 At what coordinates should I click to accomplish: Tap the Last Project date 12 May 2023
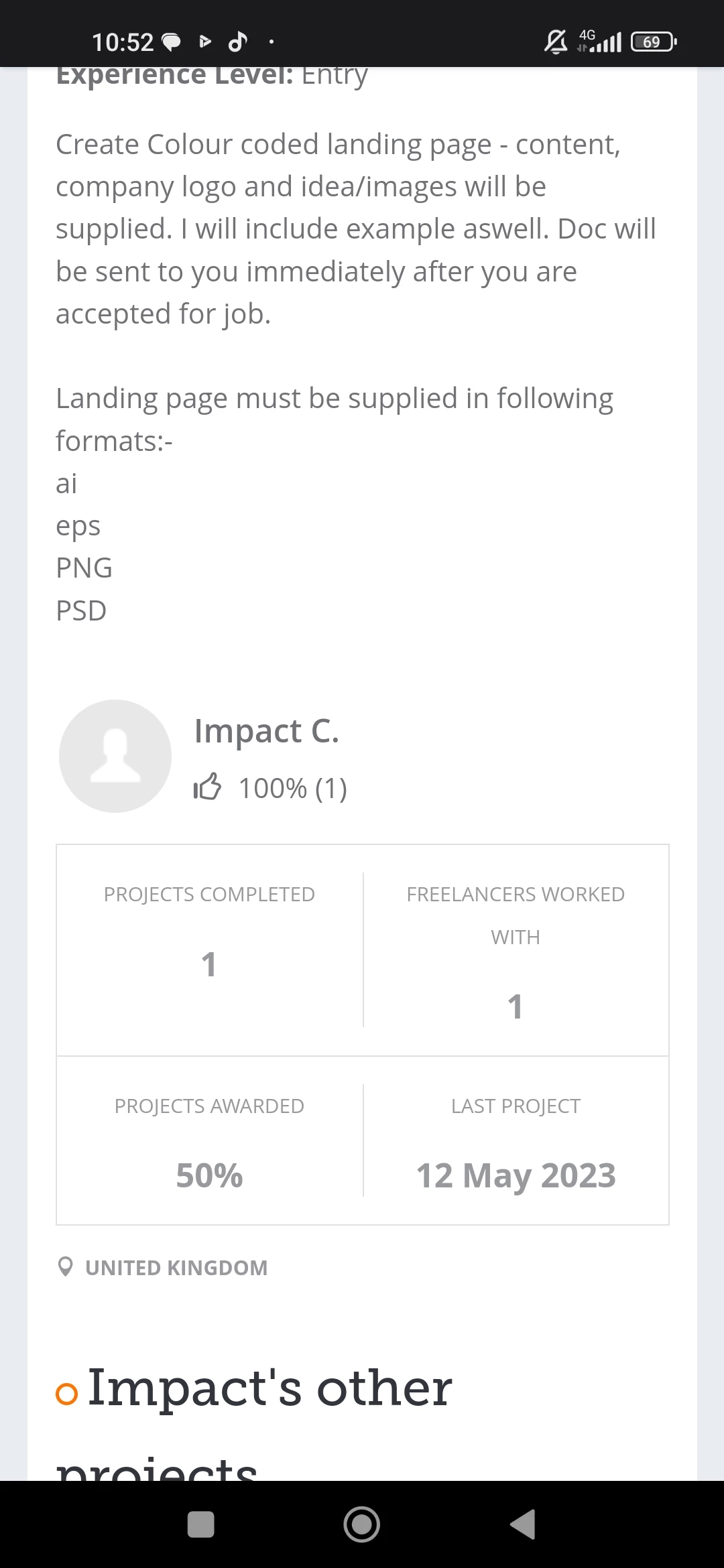[516, 1175]
